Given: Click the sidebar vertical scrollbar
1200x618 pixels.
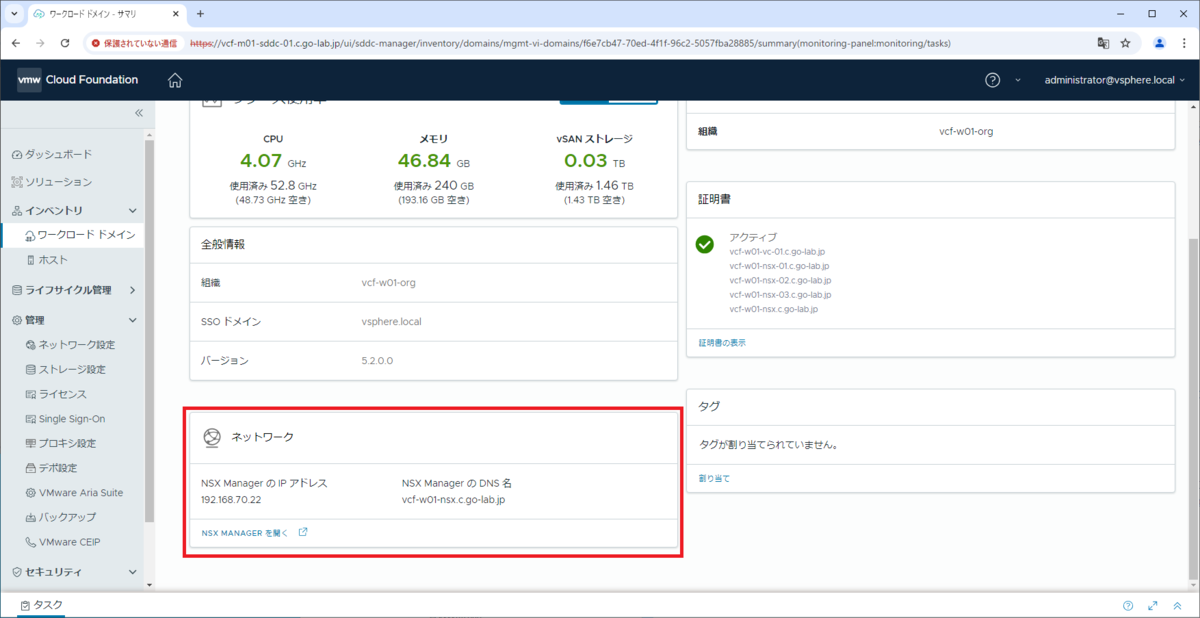Looking at the screenshot, I should [x=150, y=330].
